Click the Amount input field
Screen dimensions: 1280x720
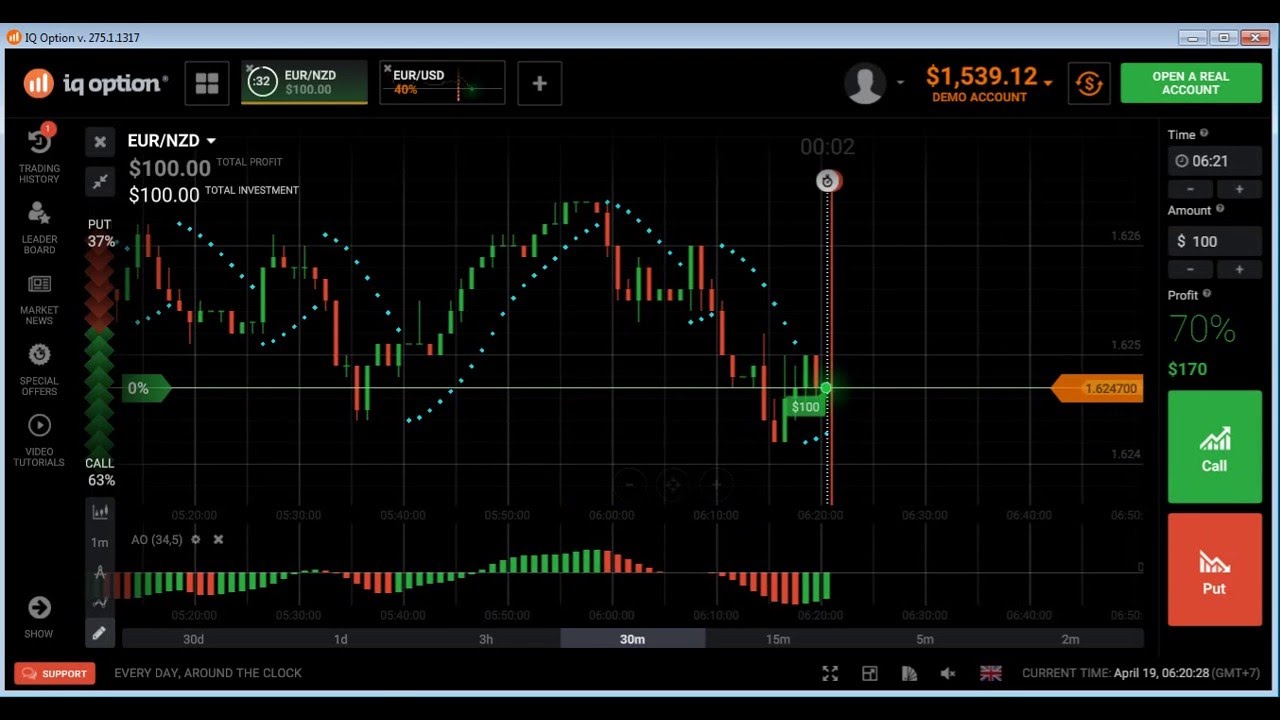1215,241
